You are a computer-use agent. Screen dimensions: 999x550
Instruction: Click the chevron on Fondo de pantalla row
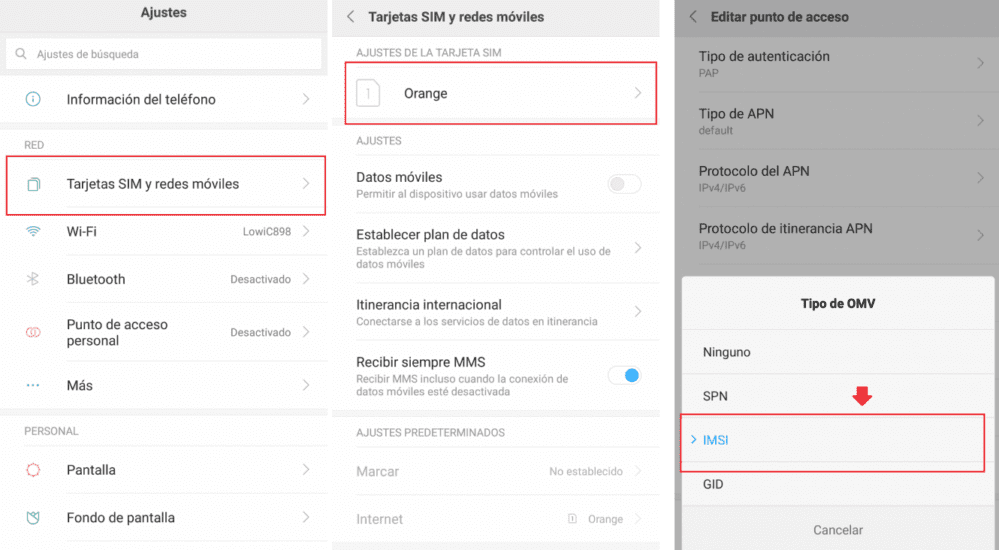tap(306, 517)
